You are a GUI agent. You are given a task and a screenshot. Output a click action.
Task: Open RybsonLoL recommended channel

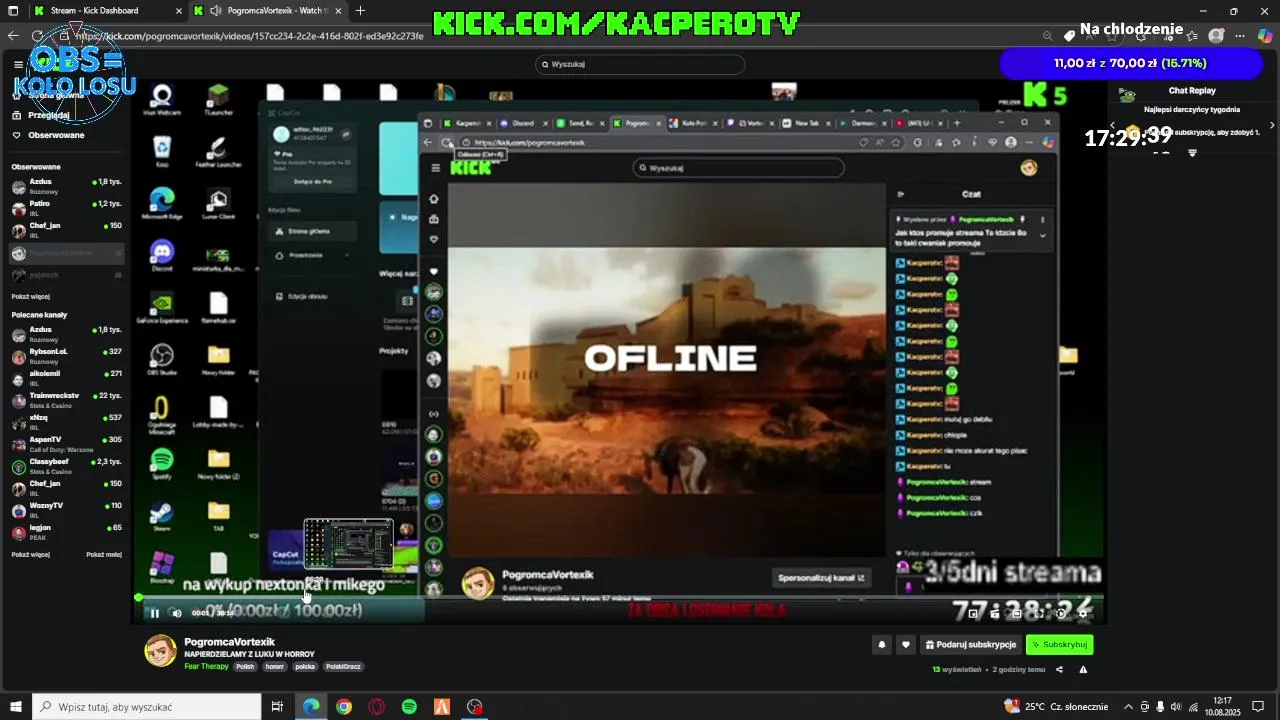(x=66, y=356)
